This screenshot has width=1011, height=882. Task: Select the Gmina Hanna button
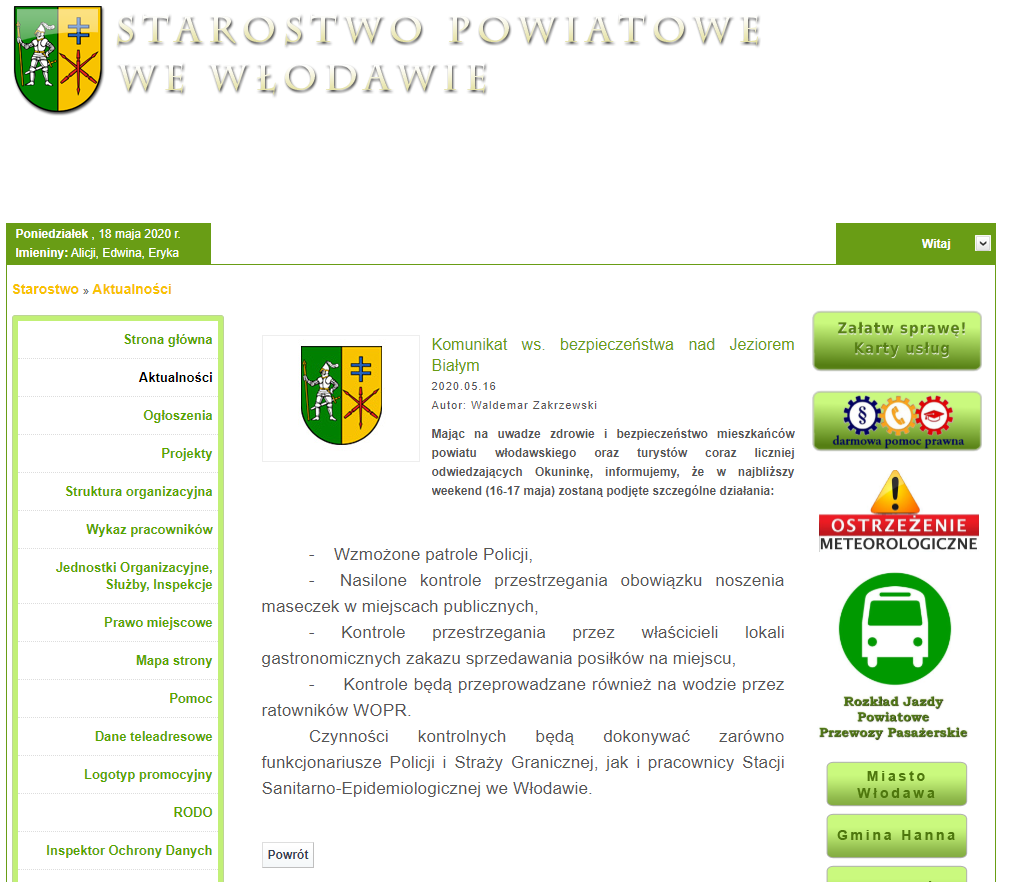896,835
